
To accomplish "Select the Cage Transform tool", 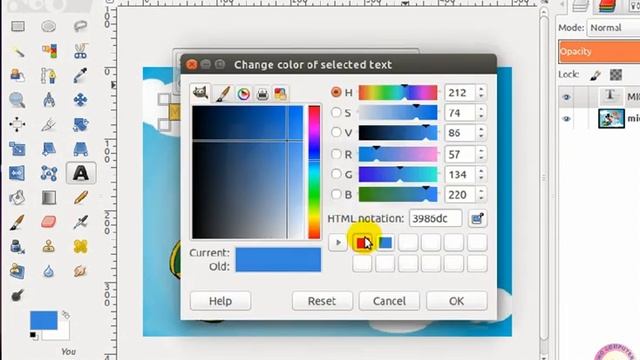I will tap(49, 173).
